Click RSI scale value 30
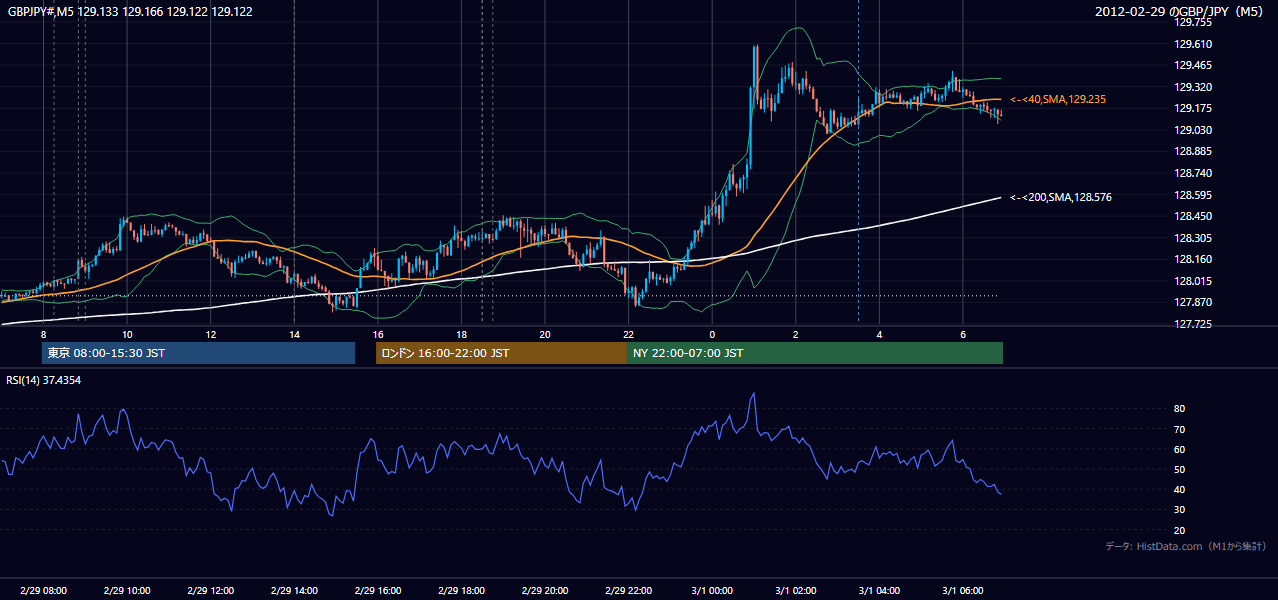The image size is (1278, 600). 1180,510
